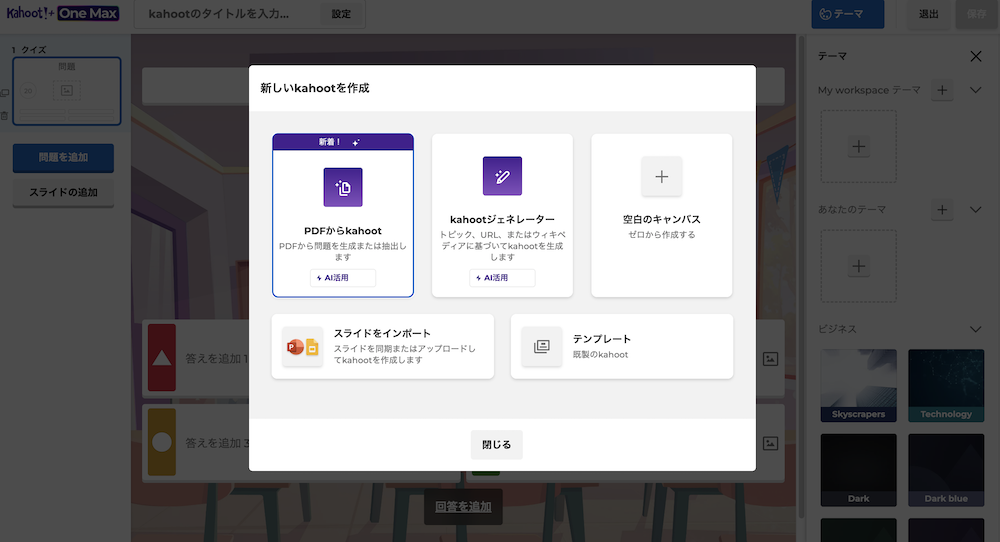Click the image icon on lower answer row
This screenshot has width=1000, height=542.
click(770, 443)
